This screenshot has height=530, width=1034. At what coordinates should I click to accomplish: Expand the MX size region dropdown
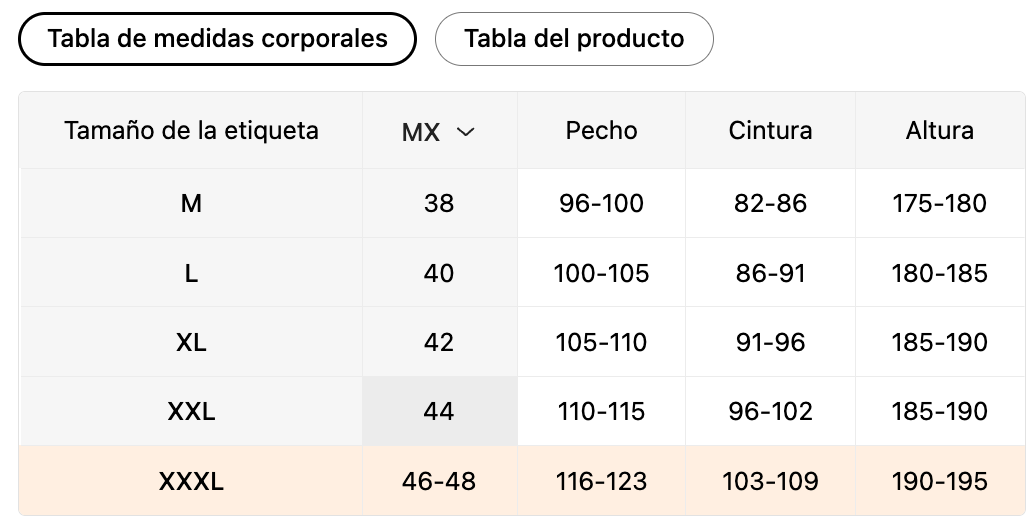(439, 132)
